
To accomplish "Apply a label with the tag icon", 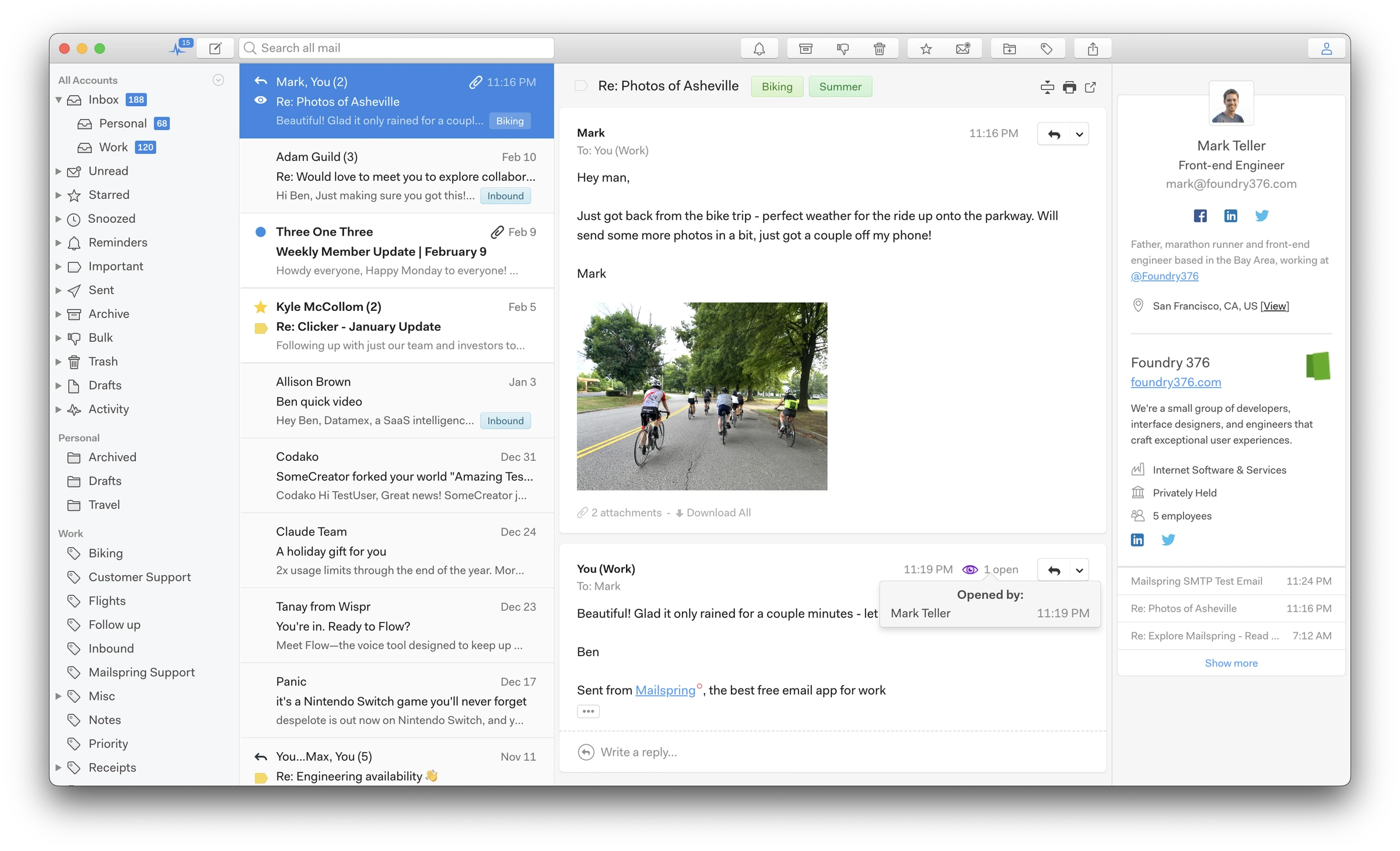I will coord(1046,49).
